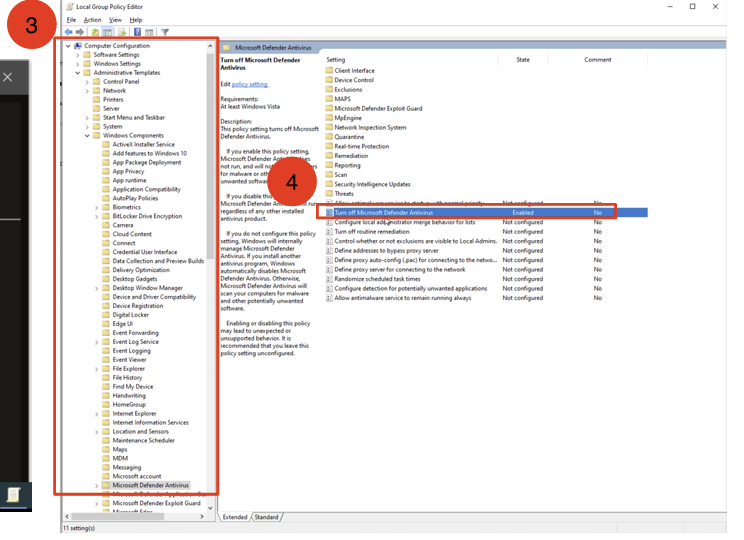The height and width of the screenshot is (540, 744).
Task: Expand the Control Panel node
Action: [x=87, y=82]
